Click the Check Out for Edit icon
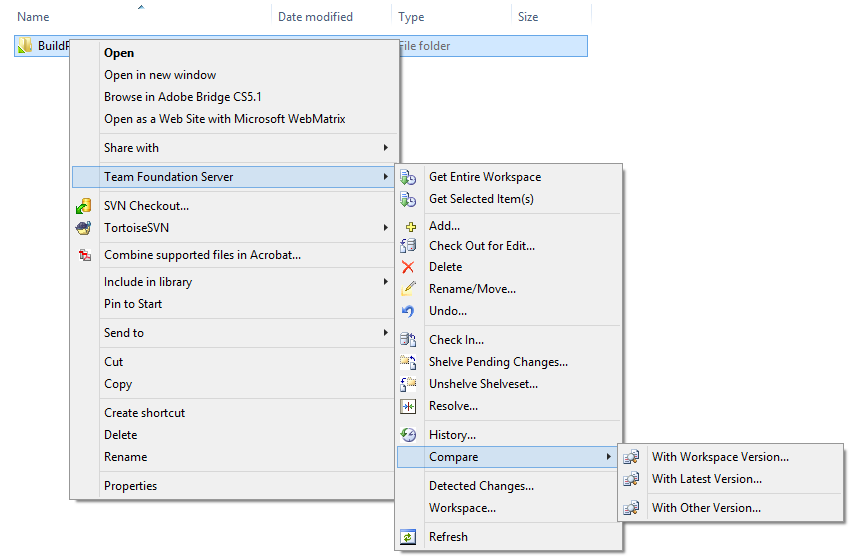Screen dimensions: 858x558 (x=408, y=246)
